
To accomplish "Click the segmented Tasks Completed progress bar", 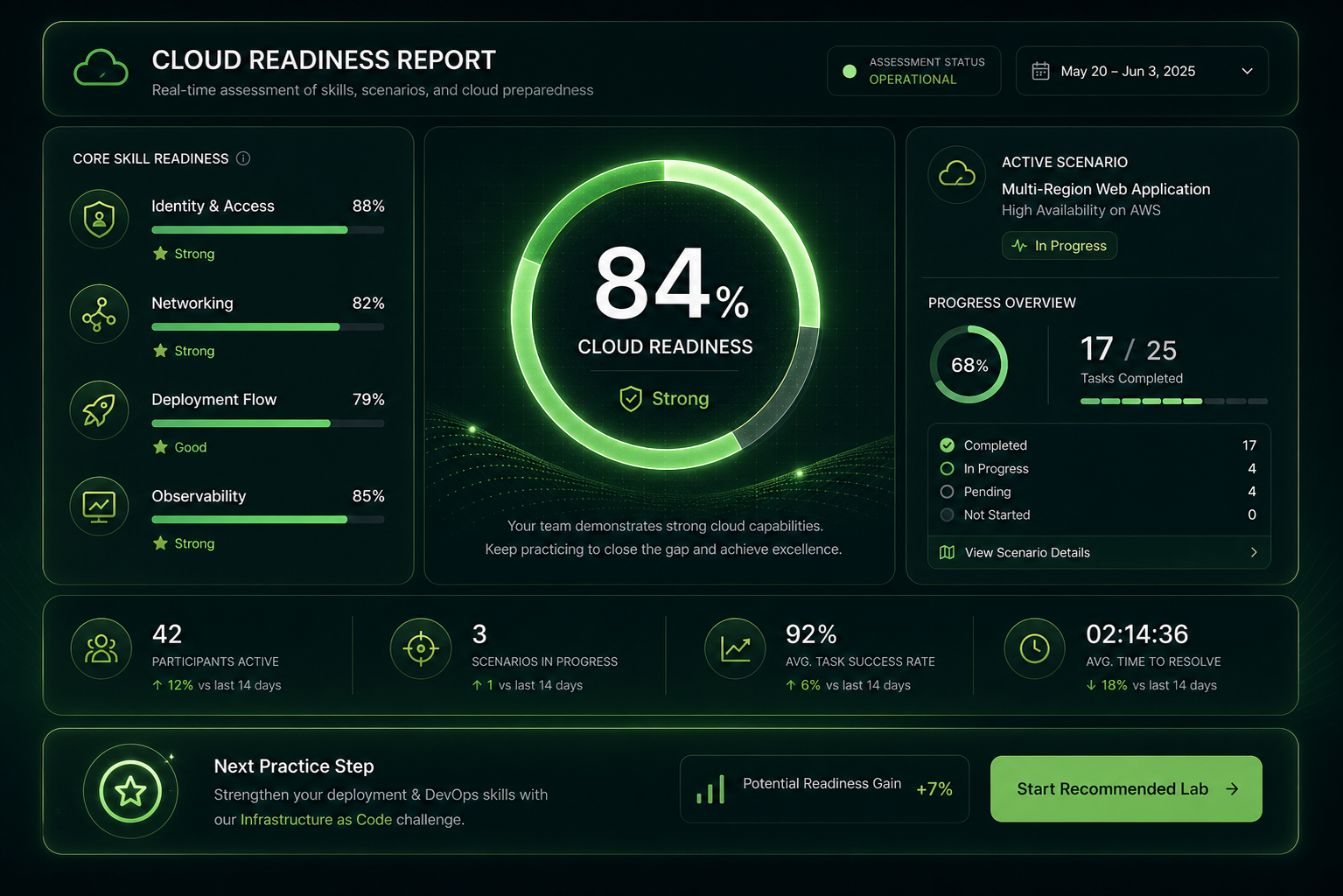I will coord(1174,402).
